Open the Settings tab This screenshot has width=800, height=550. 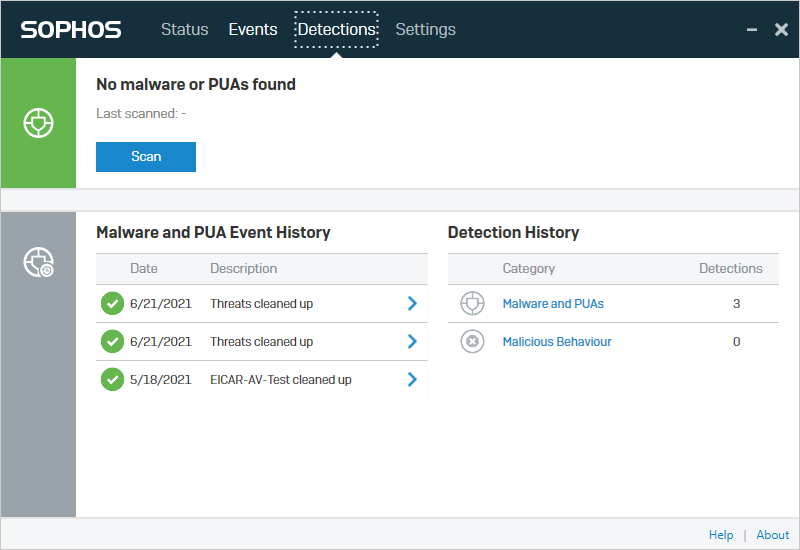click(426, 30)
